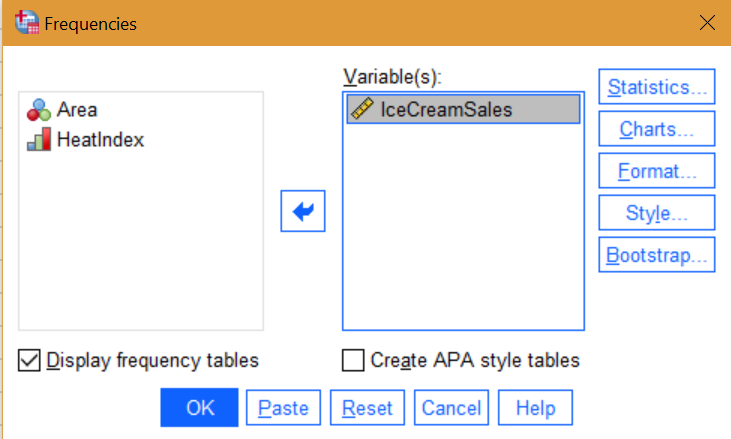Select the IceCreamSales scale variable
The image size is (731, 439).
pos(445,110)
